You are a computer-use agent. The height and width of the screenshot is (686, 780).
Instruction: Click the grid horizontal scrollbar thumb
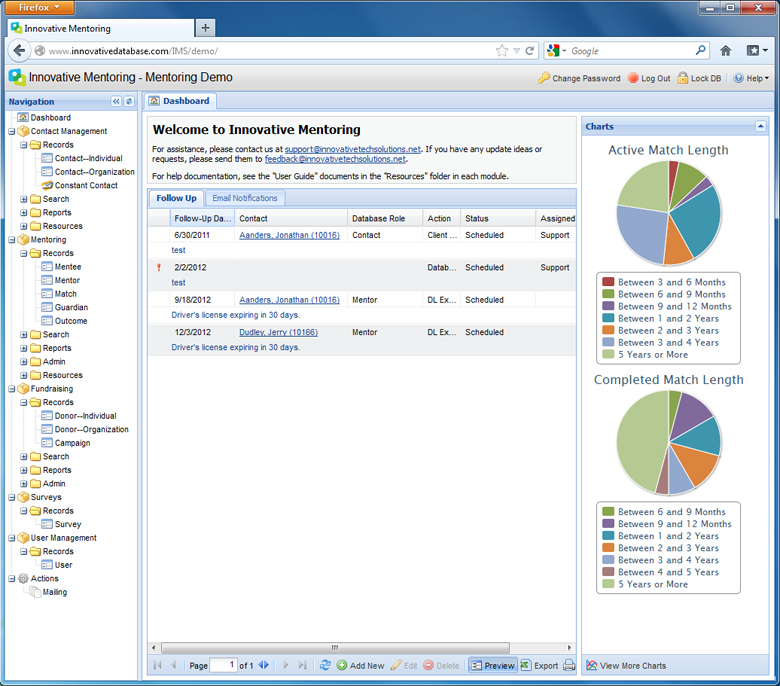coord(335,648)
